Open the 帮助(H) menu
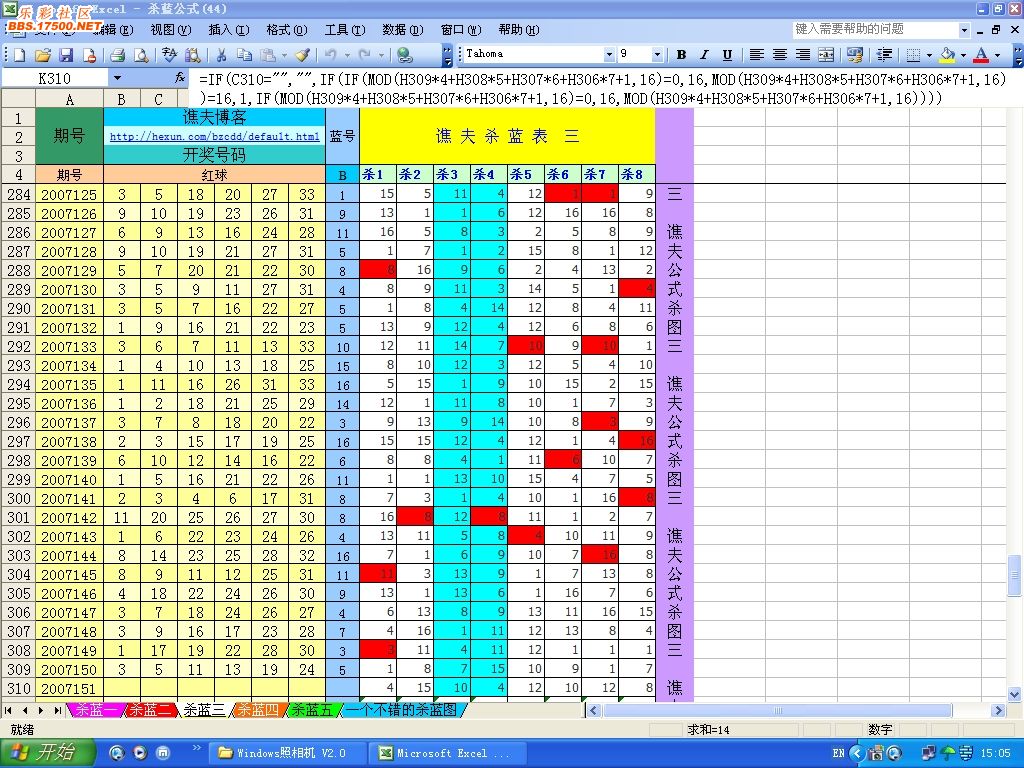 click(x=519, y=30)
